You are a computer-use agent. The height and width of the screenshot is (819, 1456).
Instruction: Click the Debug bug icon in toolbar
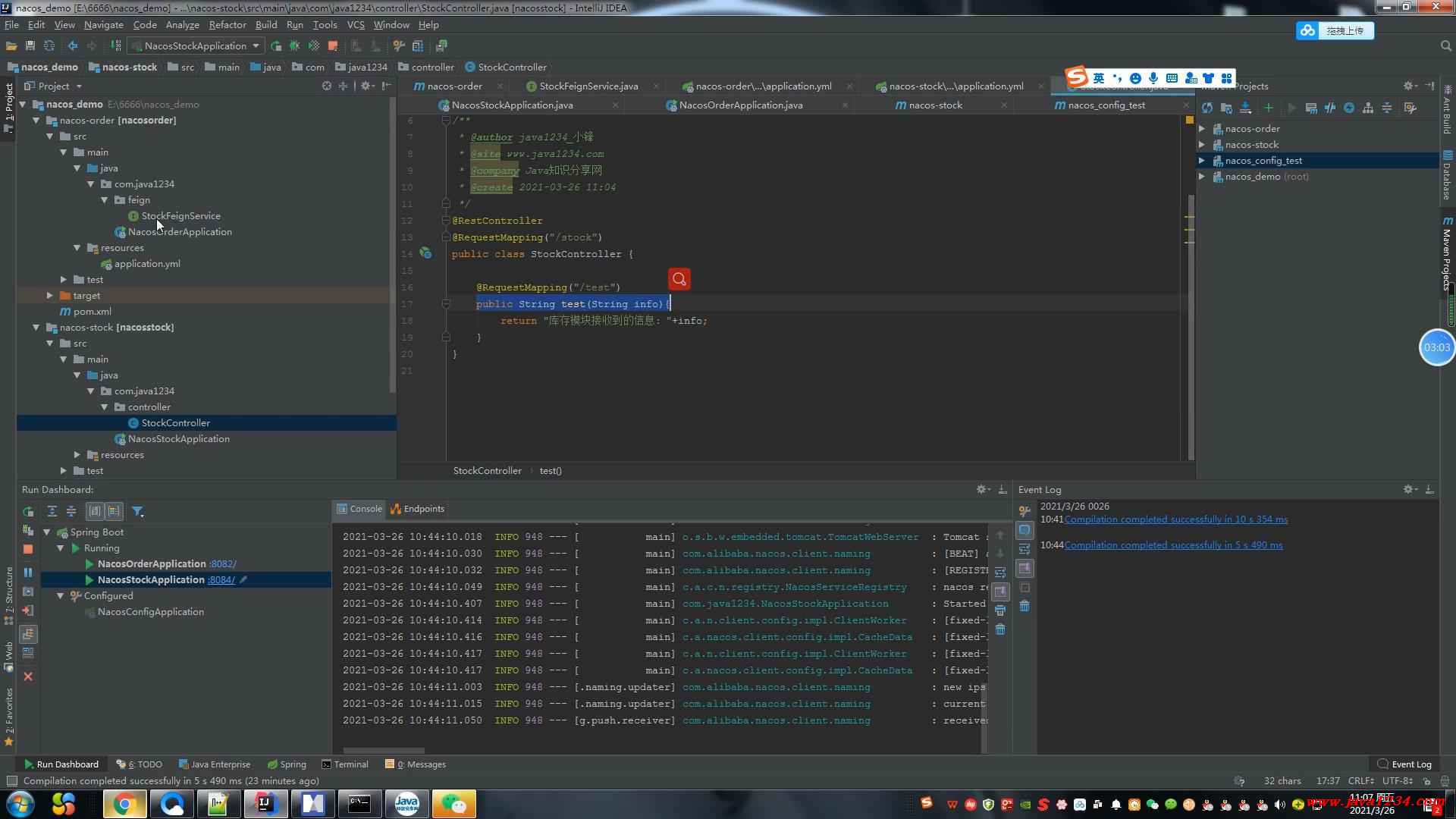point(295,46)
